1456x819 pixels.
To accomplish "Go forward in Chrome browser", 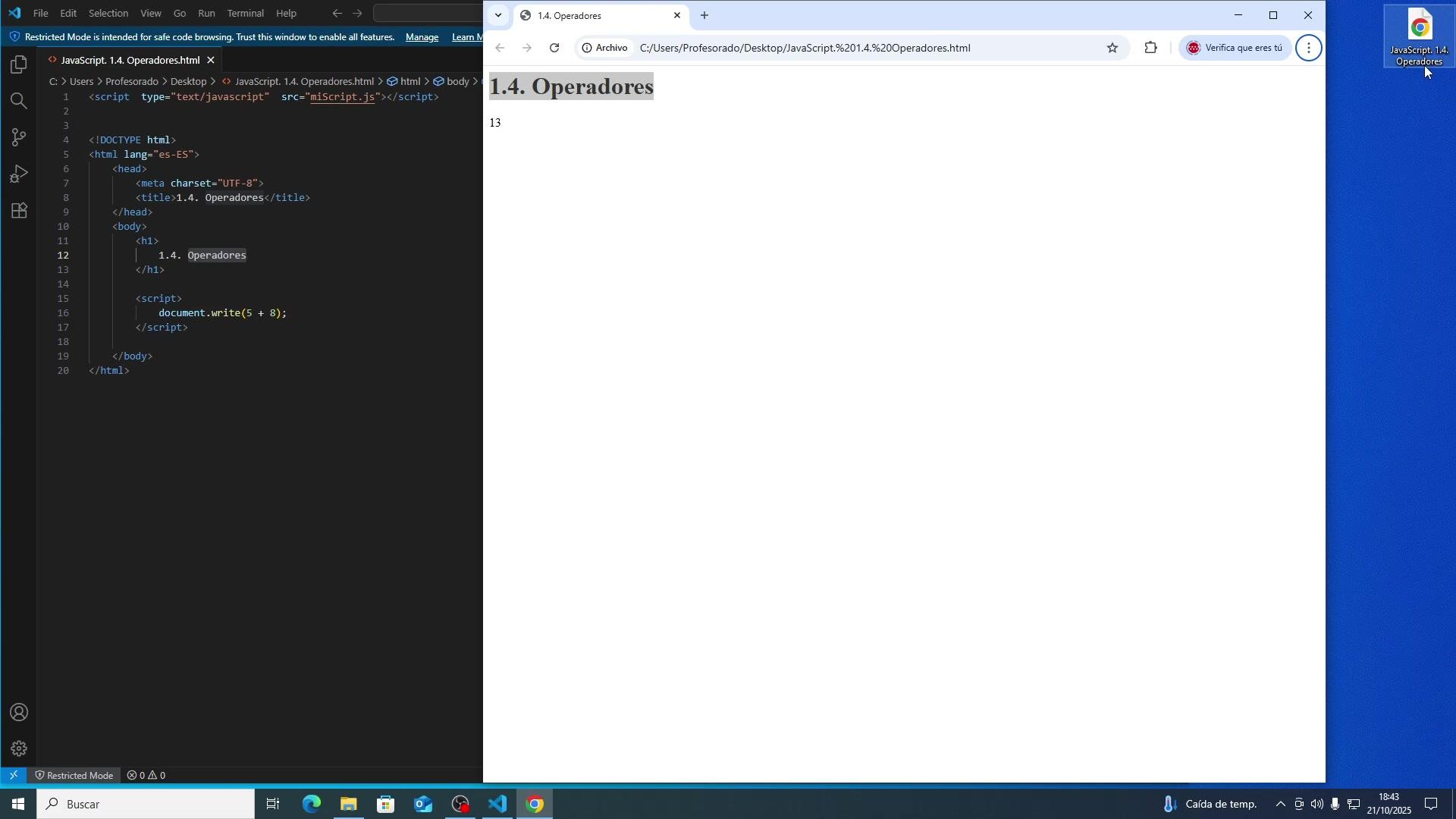I will [527, 48].
